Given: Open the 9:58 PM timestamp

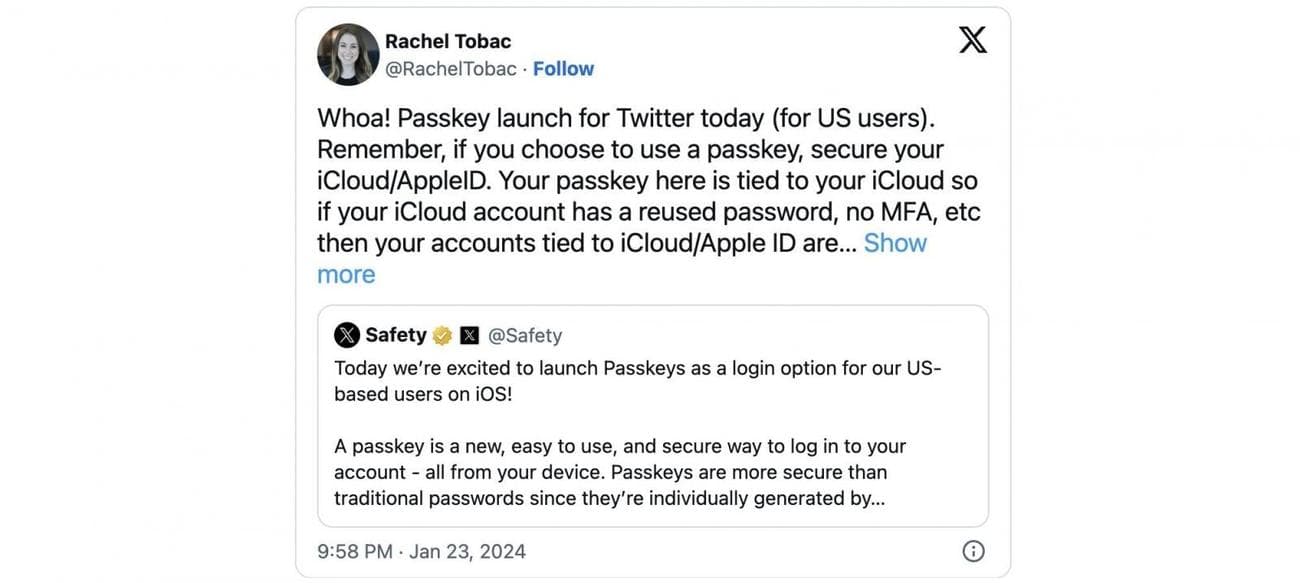Looking at the screenshot, I should (355, 551).
